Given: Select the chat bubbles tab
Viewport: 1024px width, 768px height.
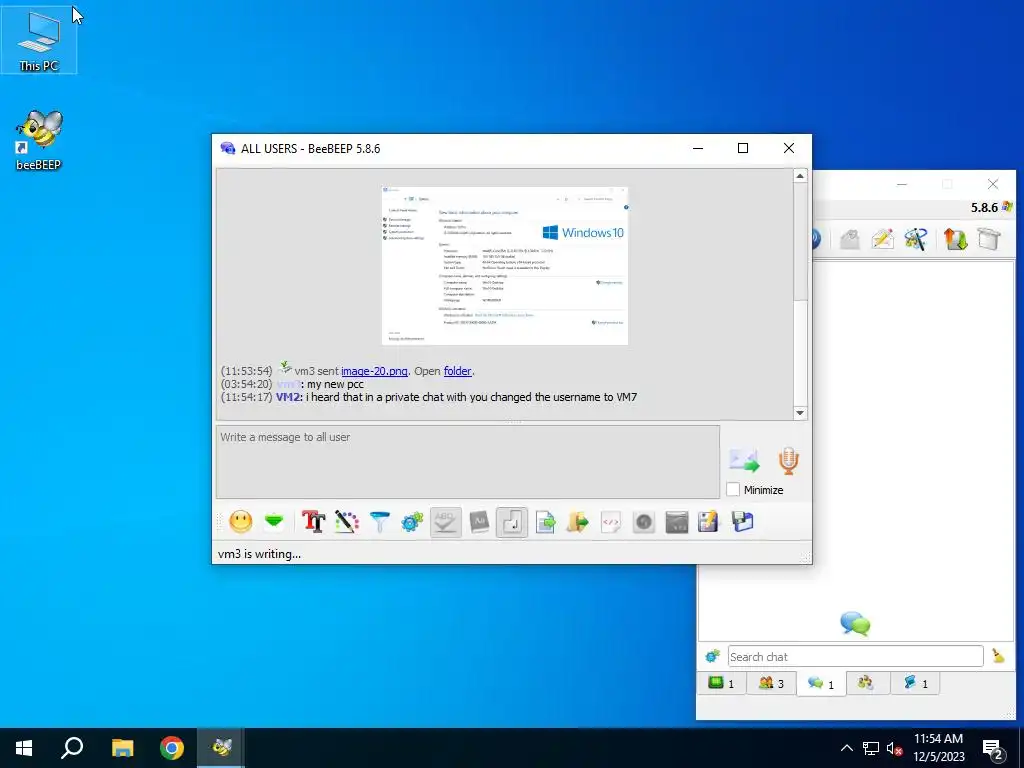Looking at the screenshot, I should 821,684.
